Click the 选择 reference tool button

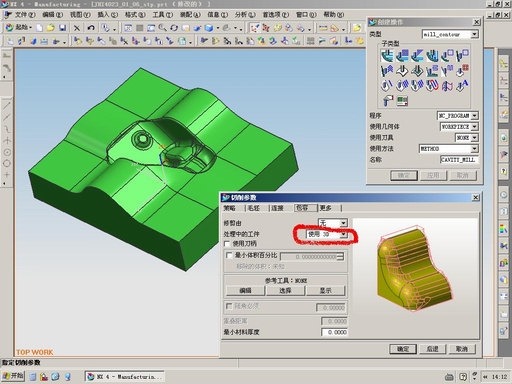click(x=285, y=291)
